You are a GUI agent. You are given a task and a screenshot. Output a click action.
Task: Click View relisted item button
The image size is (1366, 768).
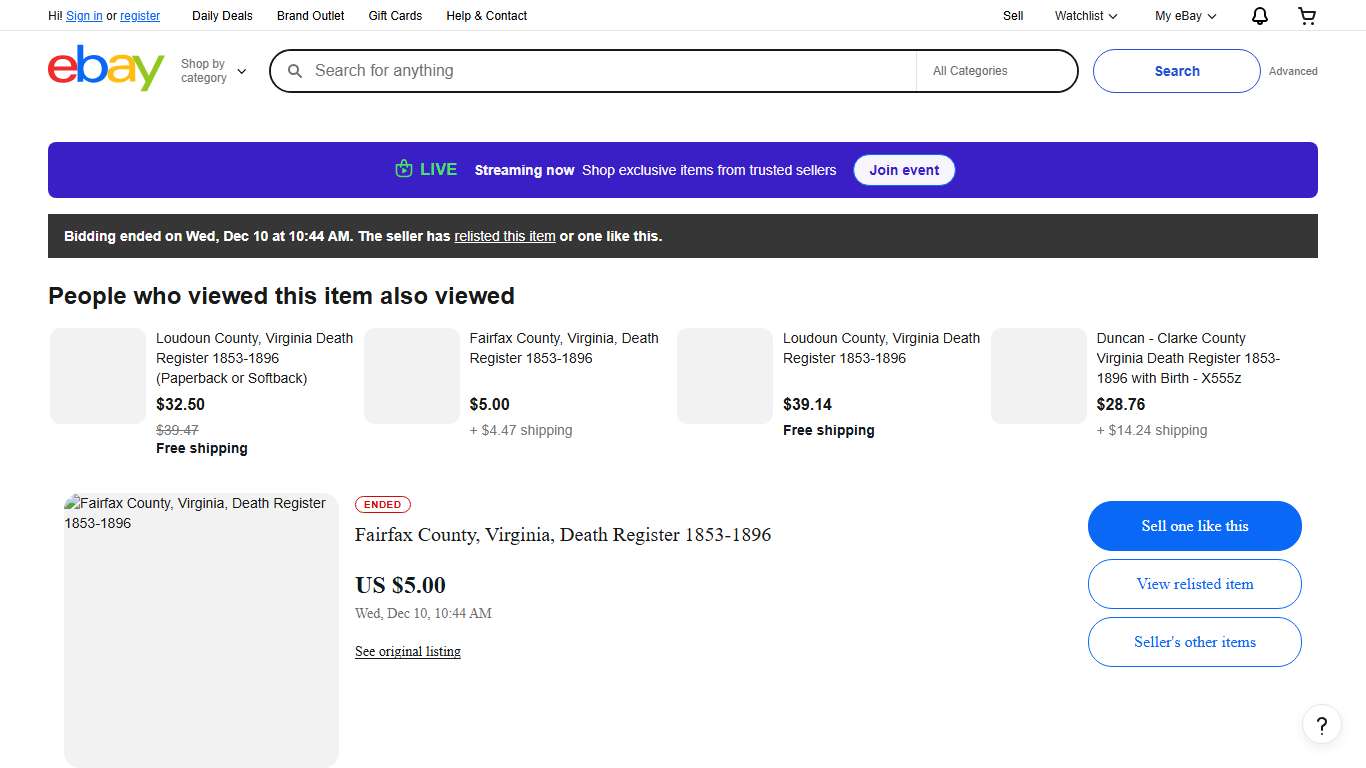(1194, 584)
